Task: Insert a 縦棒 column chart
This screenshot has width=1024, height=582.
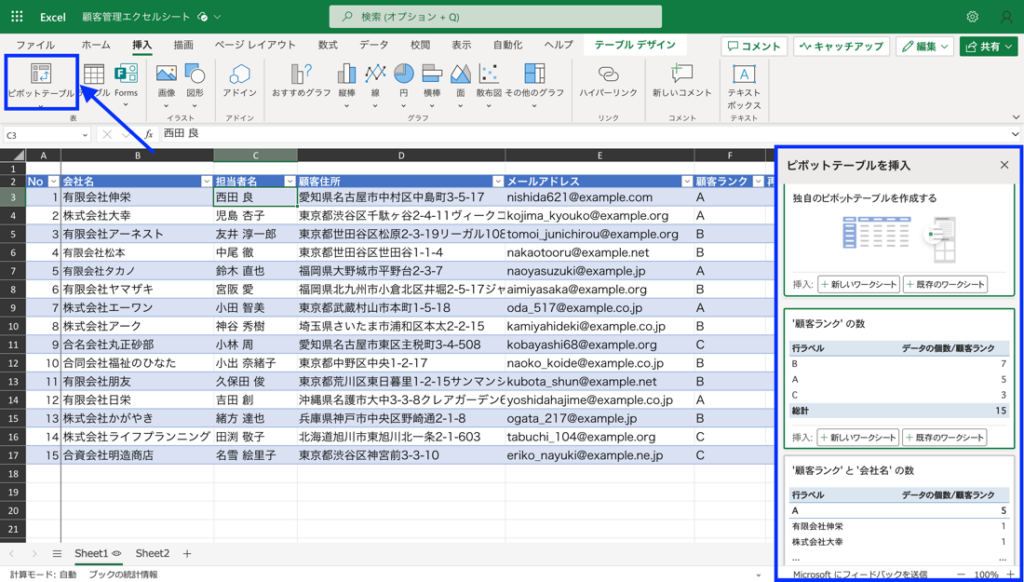Action: [x=347, y=74]
